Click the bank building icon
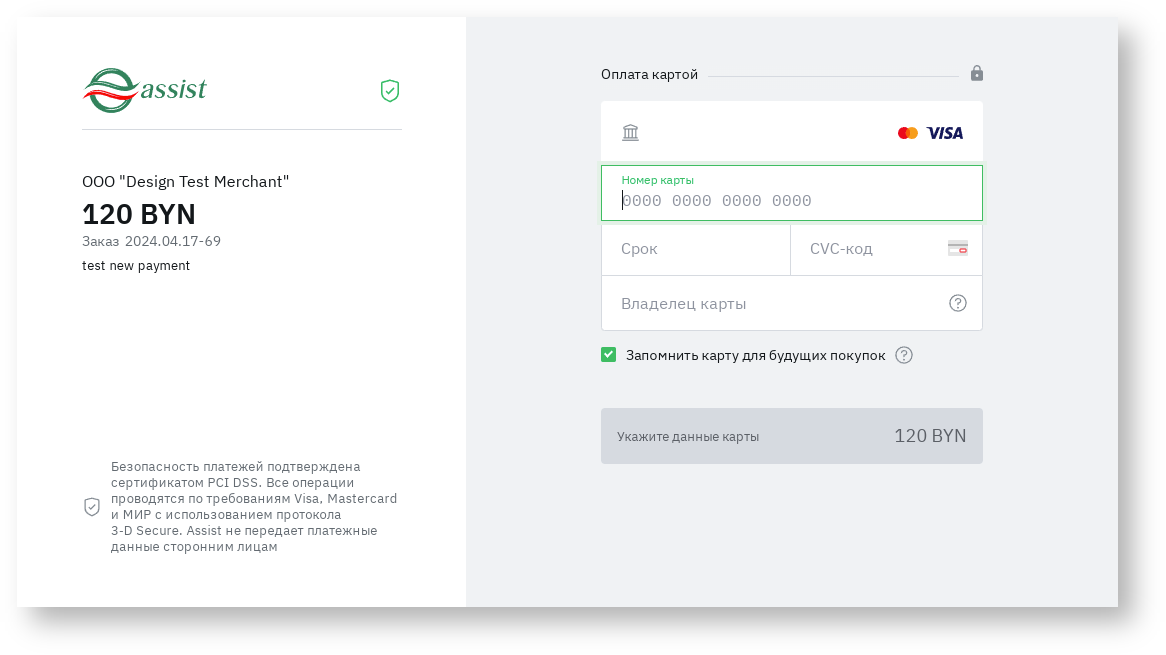This screenshot has height=655, width=1166. pyautogui.click(x=630, y=133)
